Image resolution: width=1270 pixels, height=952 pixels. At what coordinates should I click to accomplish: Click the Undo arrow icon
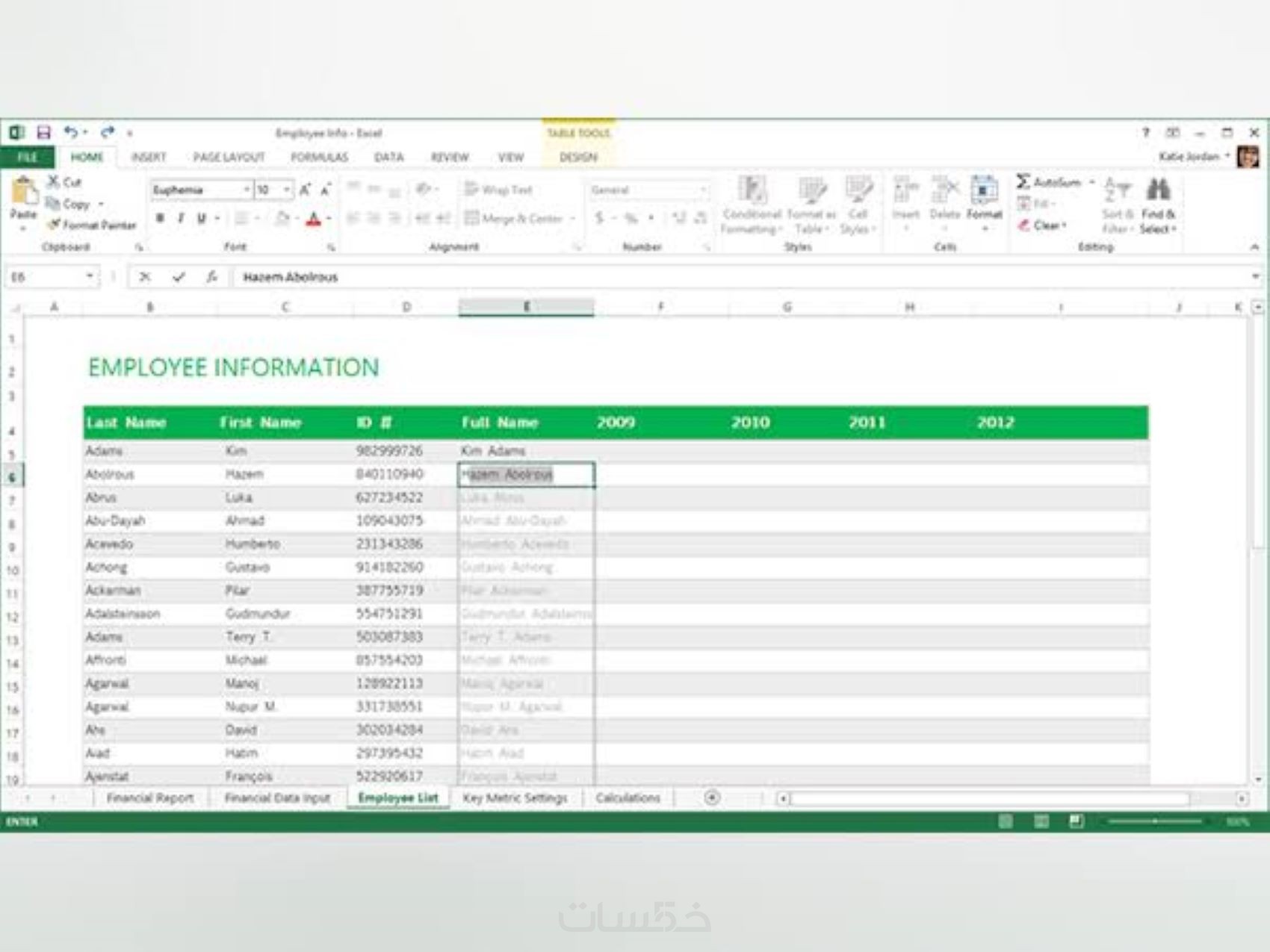click(x=70, y=132)
